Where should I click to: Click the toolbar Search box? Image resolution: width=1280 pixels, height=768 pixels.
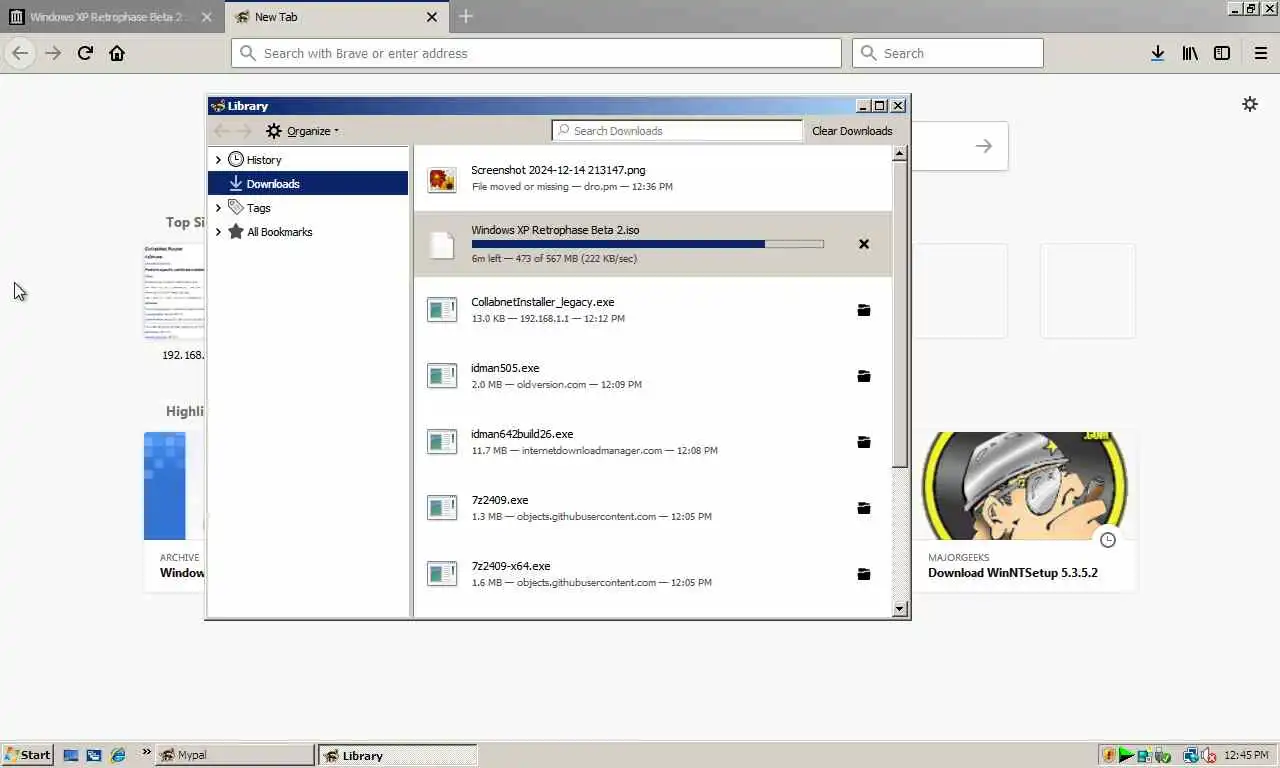click(947, 53)
